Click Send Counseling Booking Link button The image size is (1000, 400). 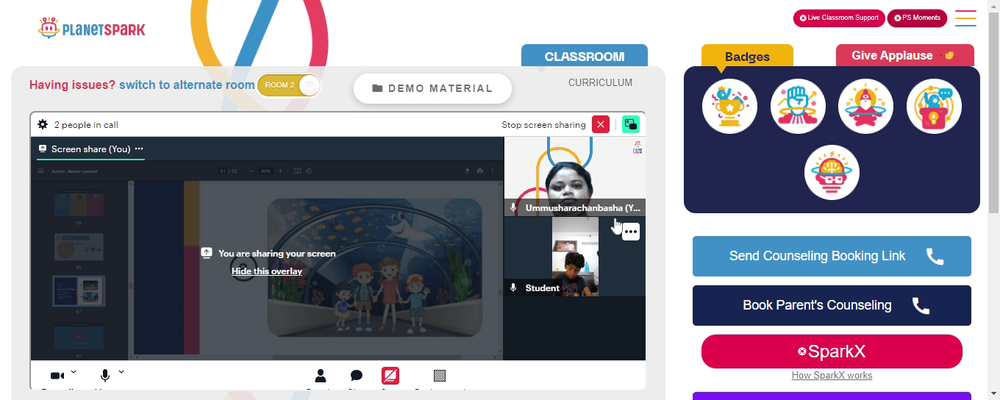tap(832, 256)
